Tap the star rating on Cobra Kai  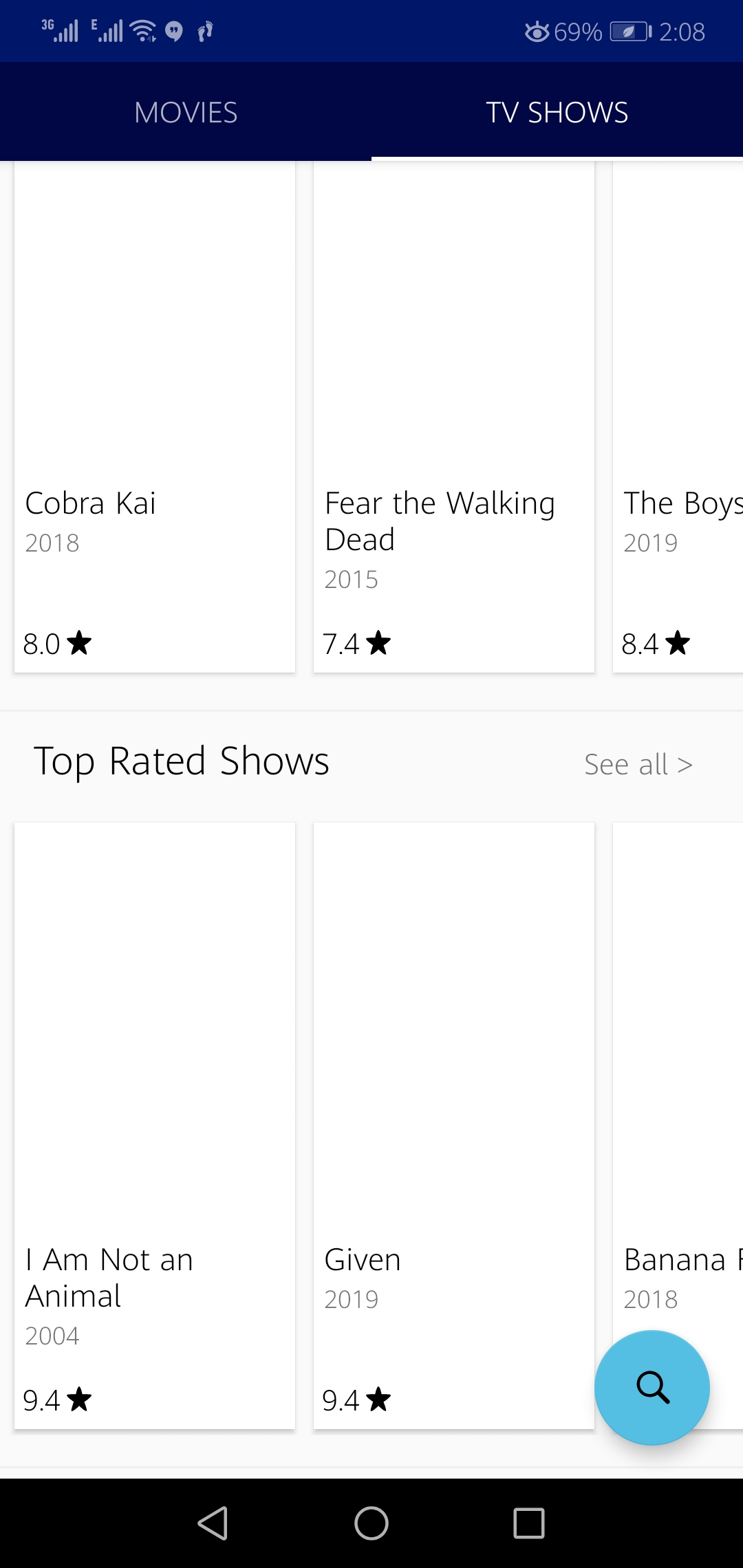click(80, 643)
